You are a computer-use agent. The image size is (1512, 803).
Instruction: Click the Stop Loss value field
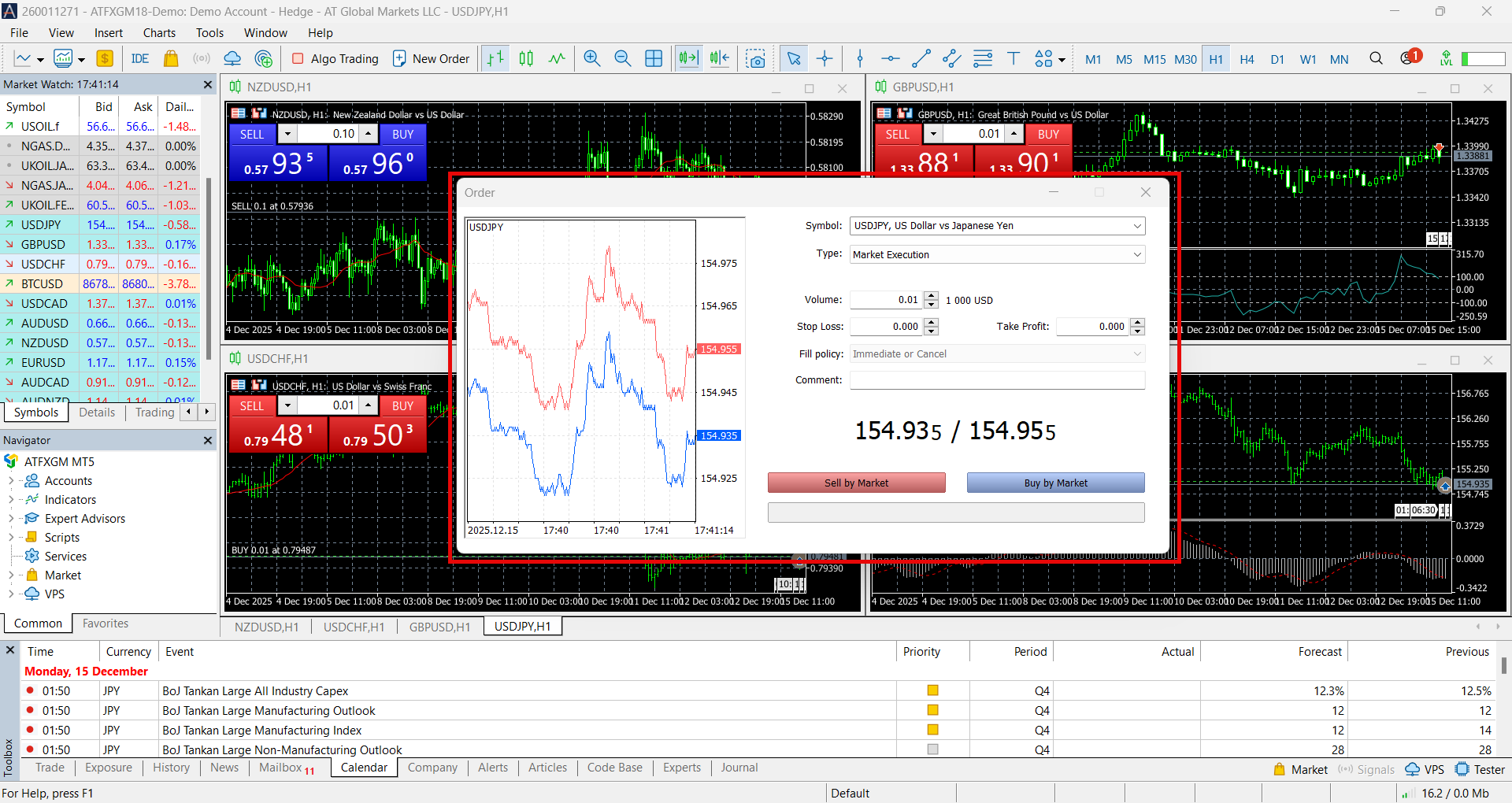[x=886, y=327]
